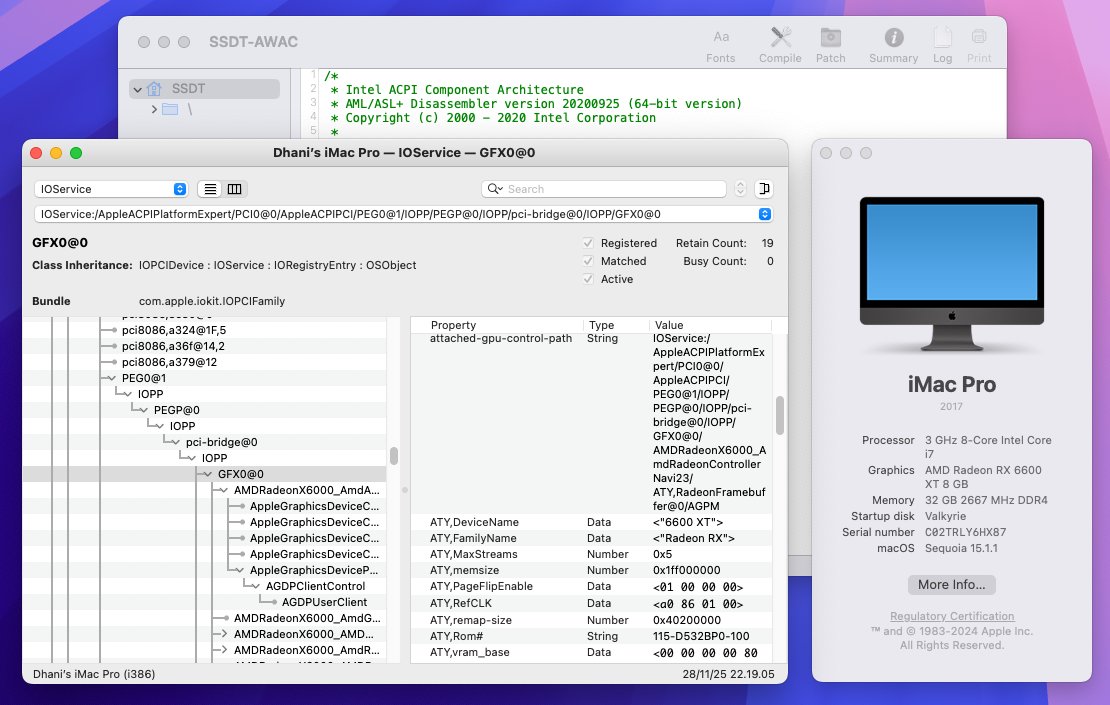1110x705 pixels.
Task: Click the More Info... button
Action: pos(951,585)
